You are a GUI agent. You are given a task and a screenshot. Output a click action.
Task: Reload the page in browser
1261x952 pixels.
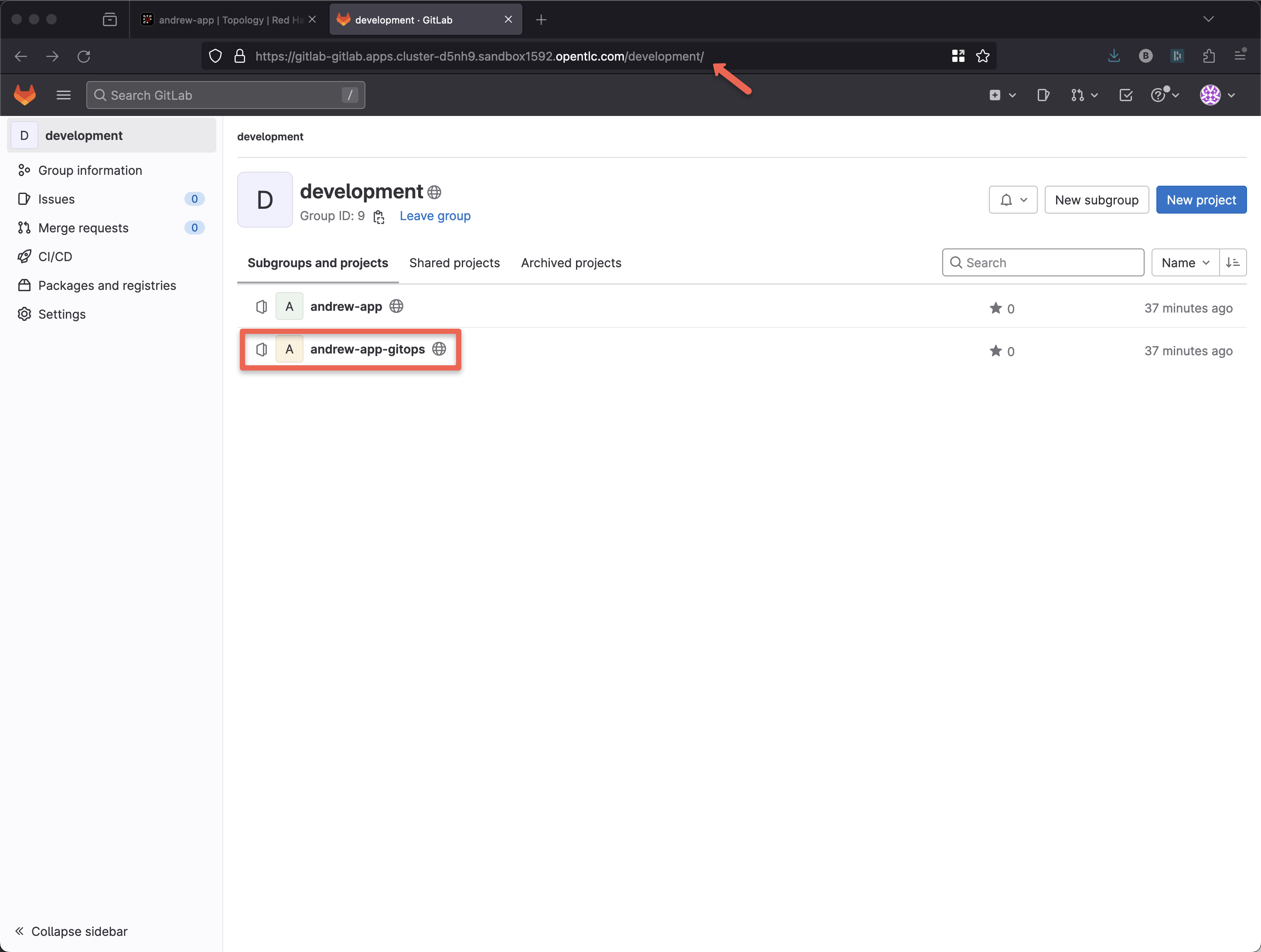(84, 56)
